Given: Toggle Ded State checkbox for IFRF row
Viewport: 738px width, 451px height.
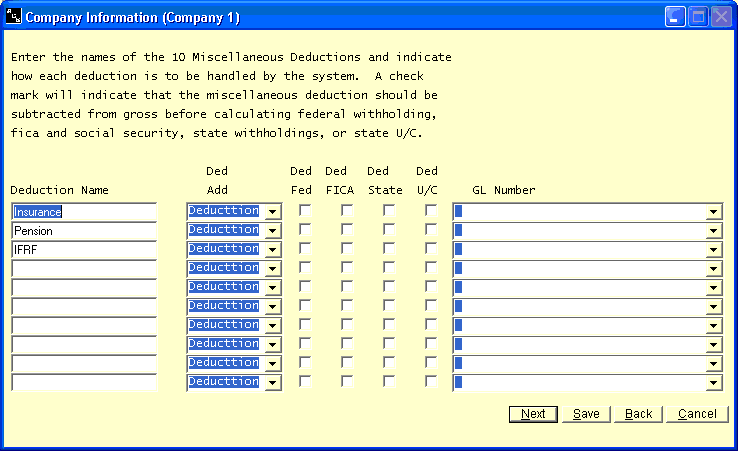Looking at the screenshot, I should (389, 249).
